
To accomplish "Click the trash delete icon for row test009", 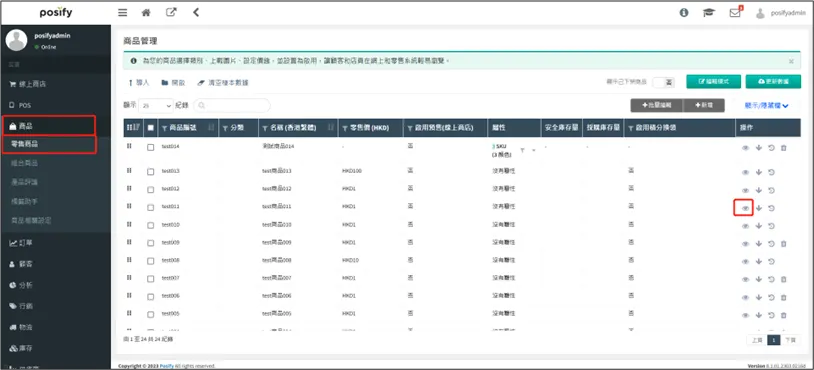I will (784, 244).
